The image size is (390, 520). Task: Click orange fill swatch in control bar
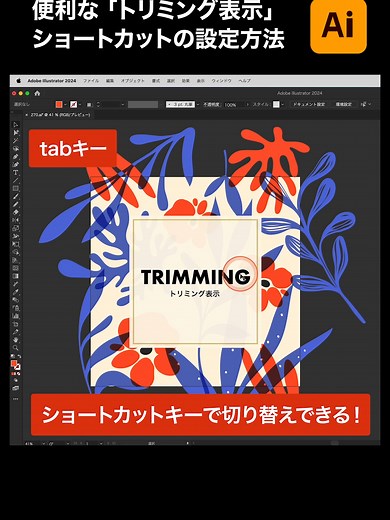pyautogui.click(x=59, y=105)
